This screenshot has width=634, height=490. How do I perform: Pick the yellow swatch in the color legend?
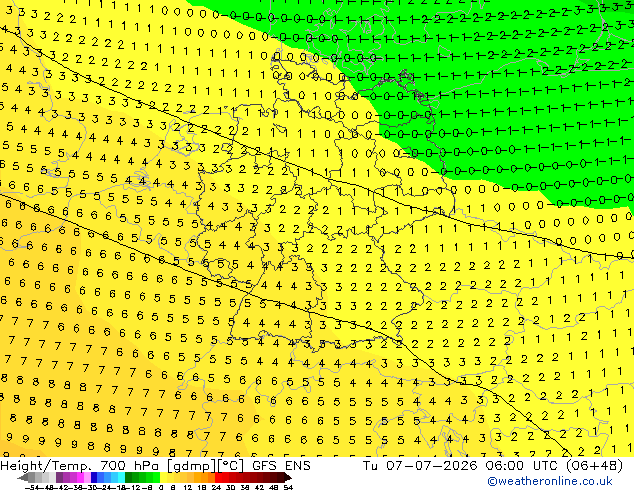(163, 477)
